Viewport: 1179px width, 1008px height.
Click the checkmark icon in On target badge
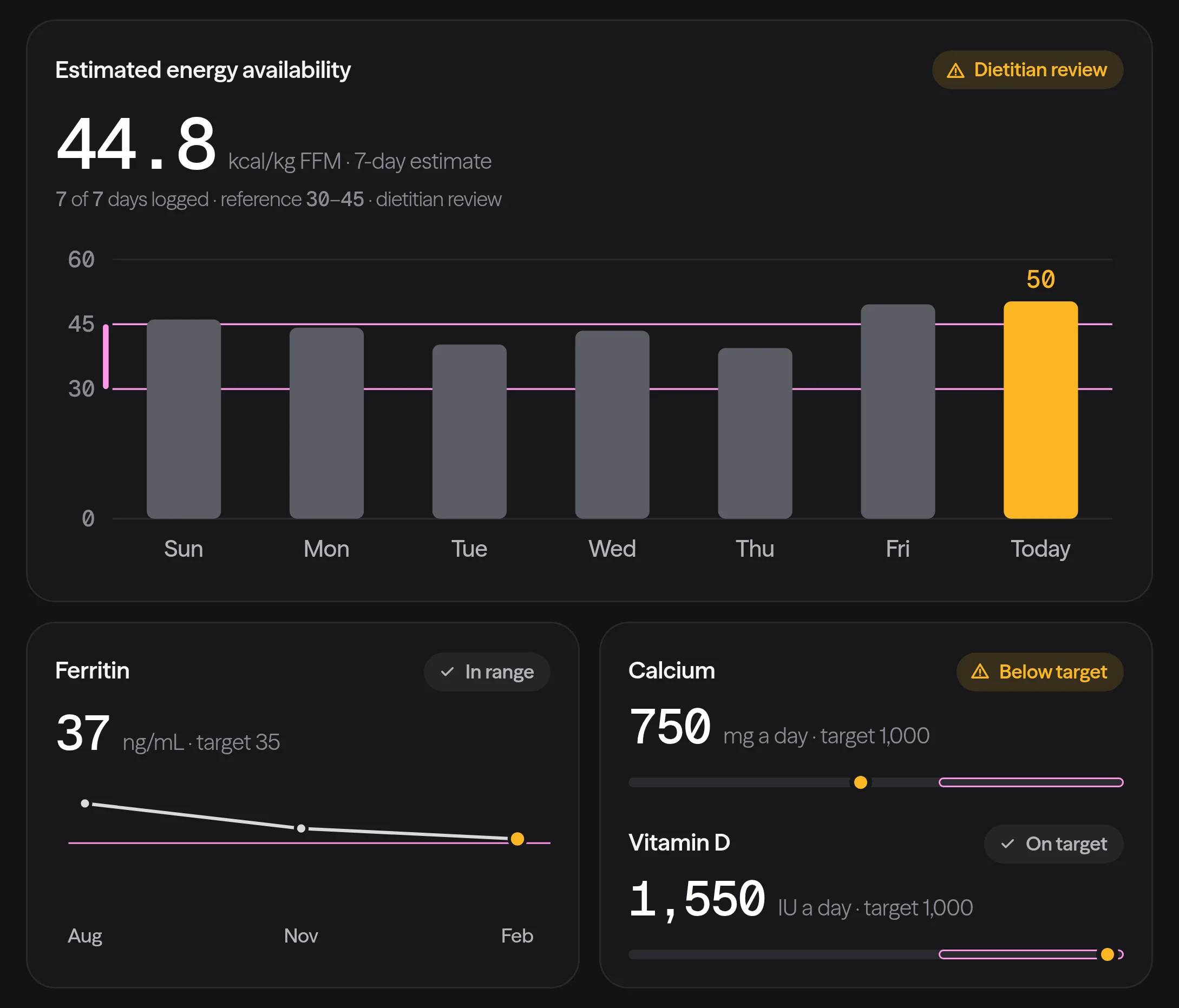coord(1008,844)
